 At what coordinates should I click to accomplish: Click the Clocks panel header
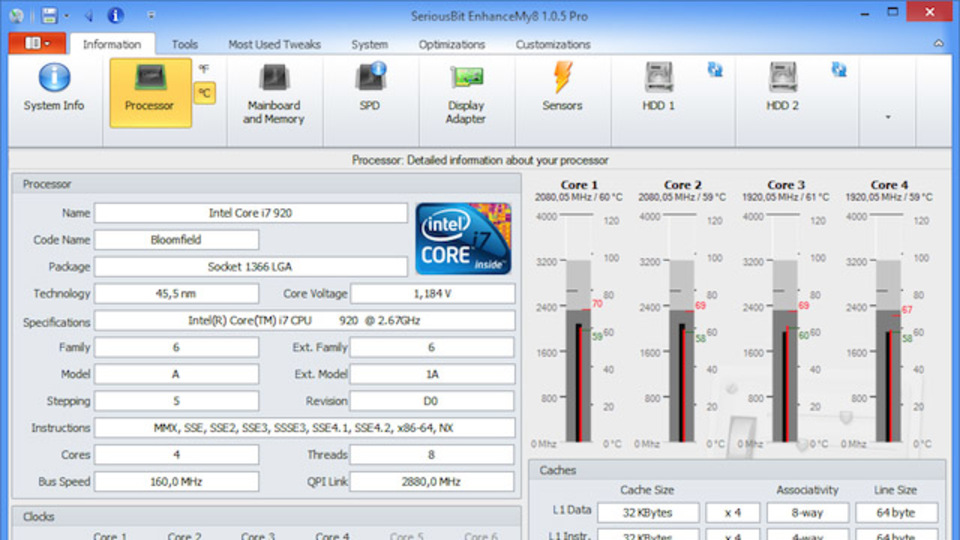[x=266, y=517]
